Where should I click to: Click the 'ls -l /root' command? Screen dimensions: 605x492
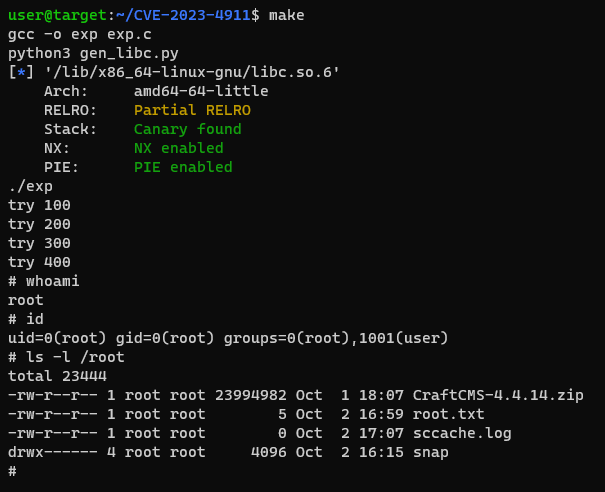(75, 357)
